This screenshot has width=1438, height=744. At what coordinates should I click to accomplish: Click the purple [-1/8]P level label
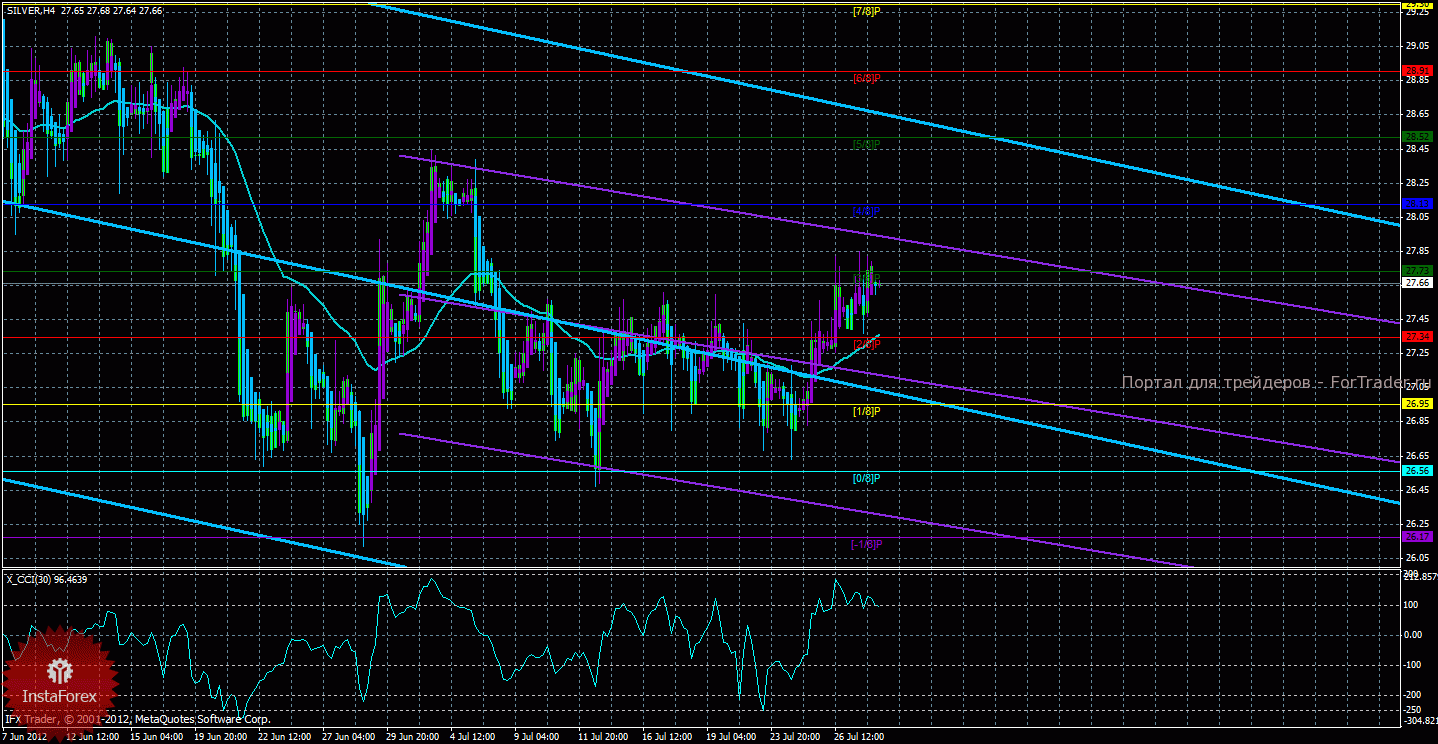(x=866, y=544)
